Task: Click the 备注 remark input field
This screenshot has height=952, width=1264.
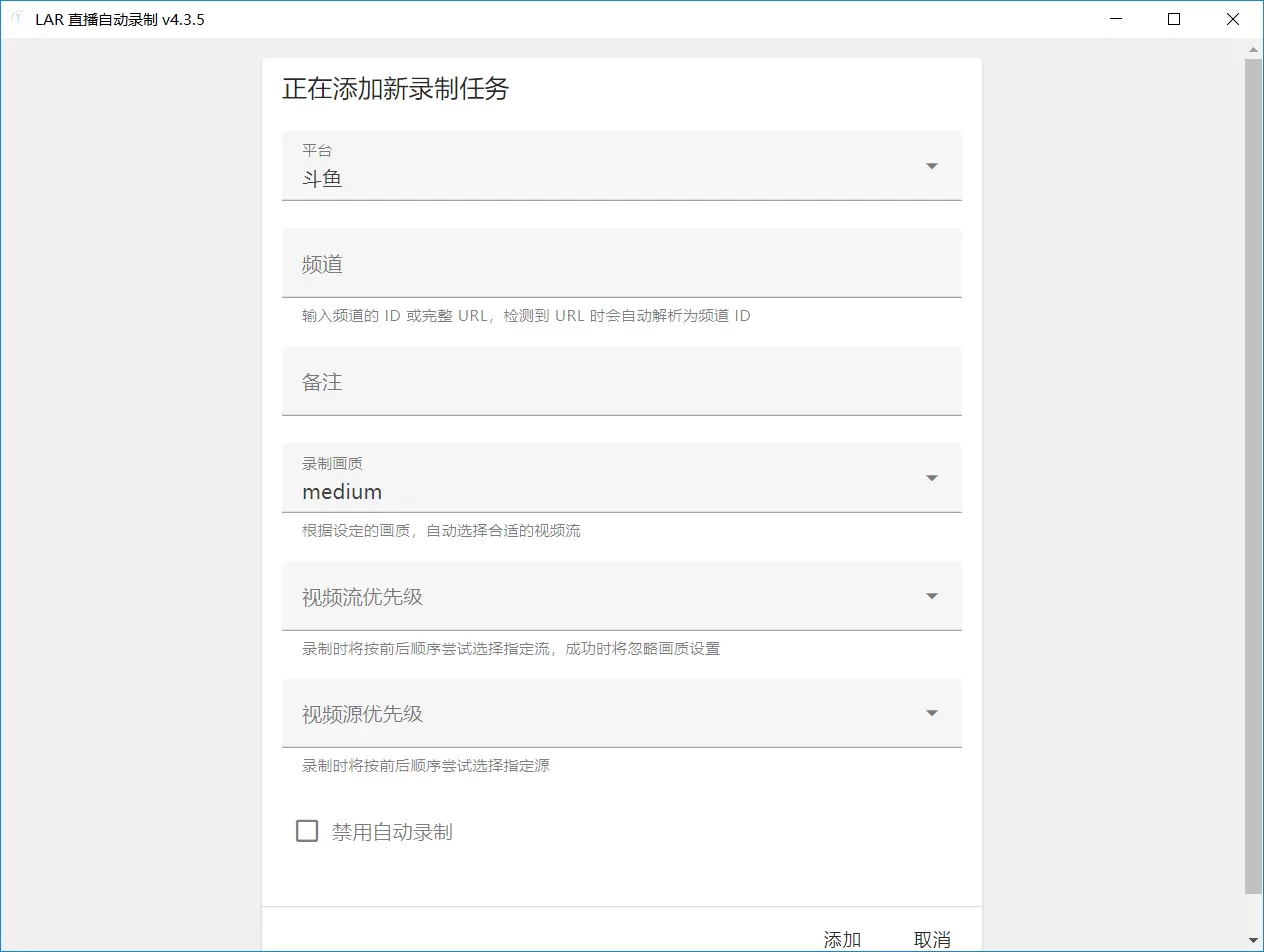Action: (x=620, y=381)
